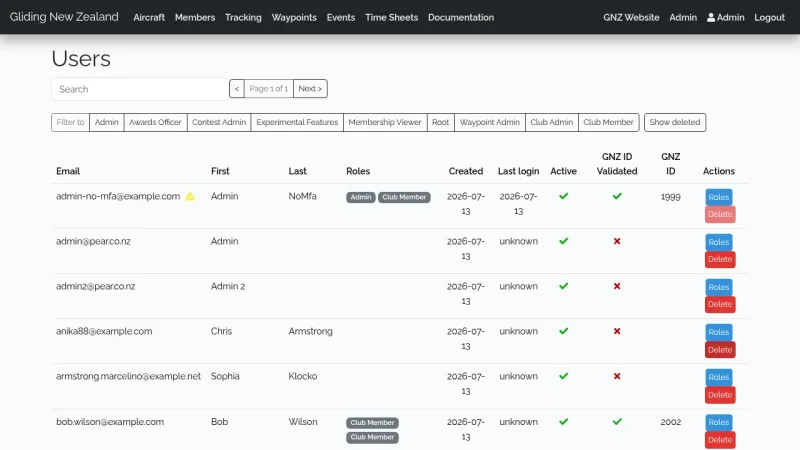The height and width of the screenshot is (450, 800).
Task: Click the user icon next to Admin
Action: tap(711, 17)
